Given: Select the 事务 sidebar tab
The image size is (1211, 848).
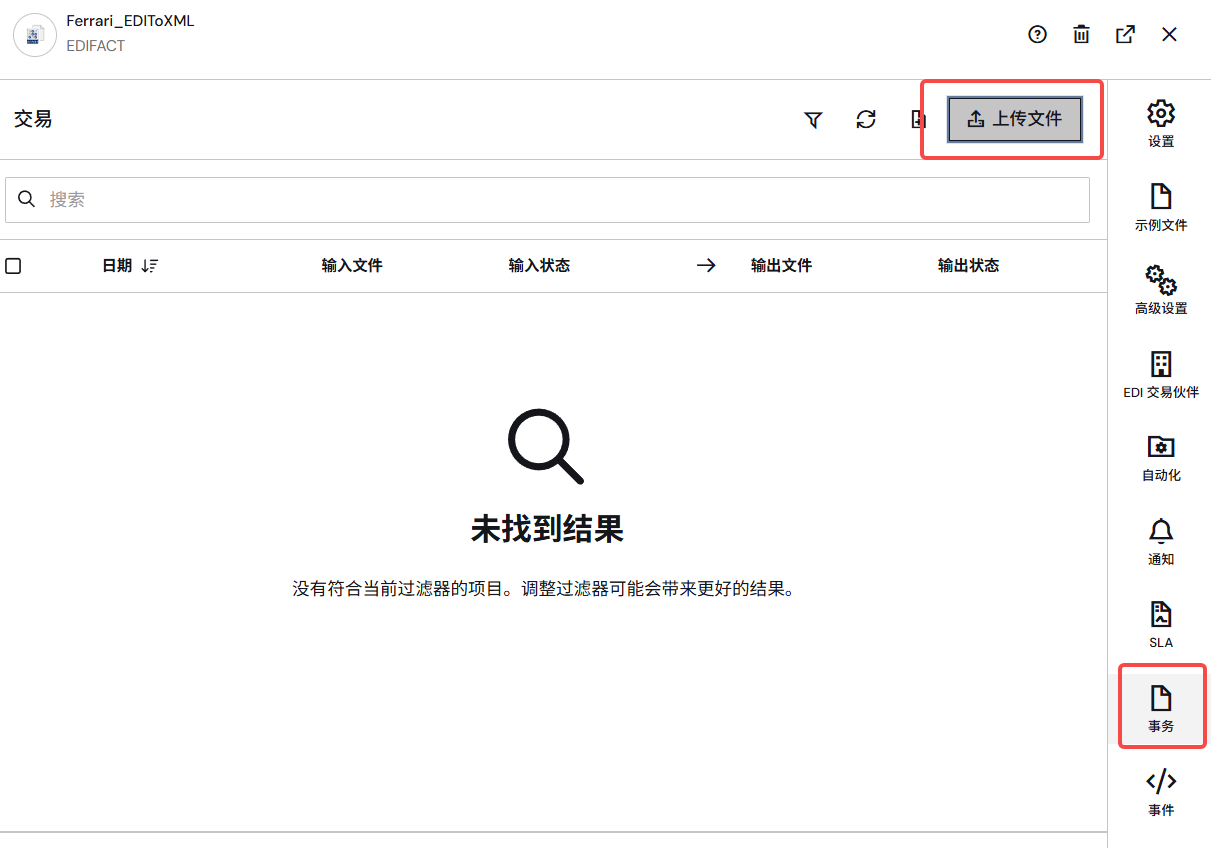Looking at the screenshot, I should point(1161,709).
